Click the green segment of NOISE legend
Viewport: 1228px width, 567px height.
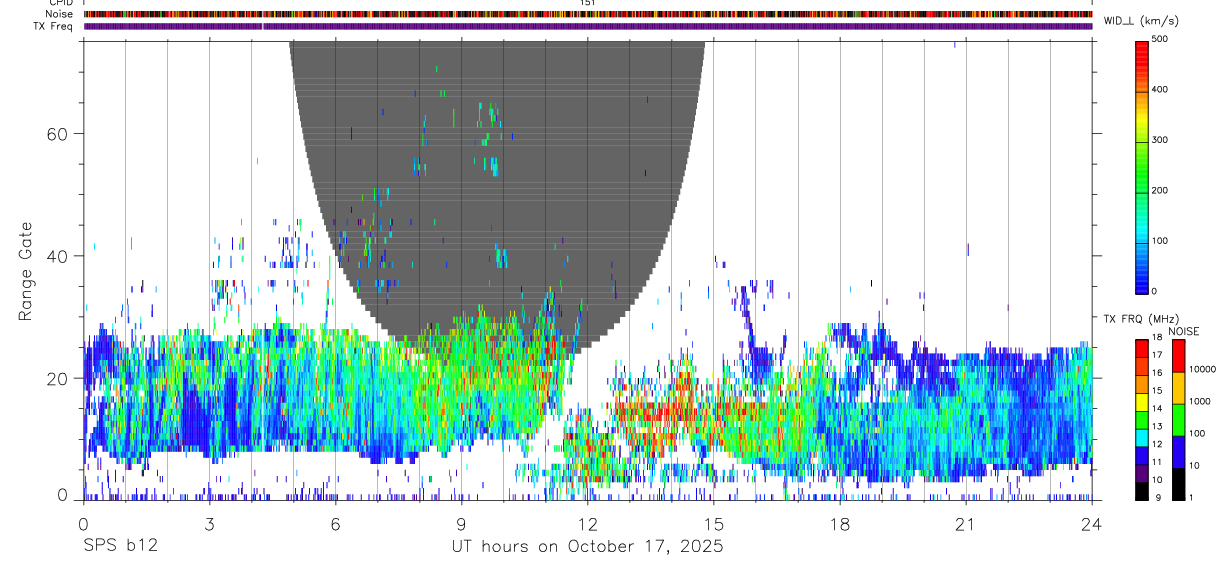pyautogui.click(x=1178, y=420)
